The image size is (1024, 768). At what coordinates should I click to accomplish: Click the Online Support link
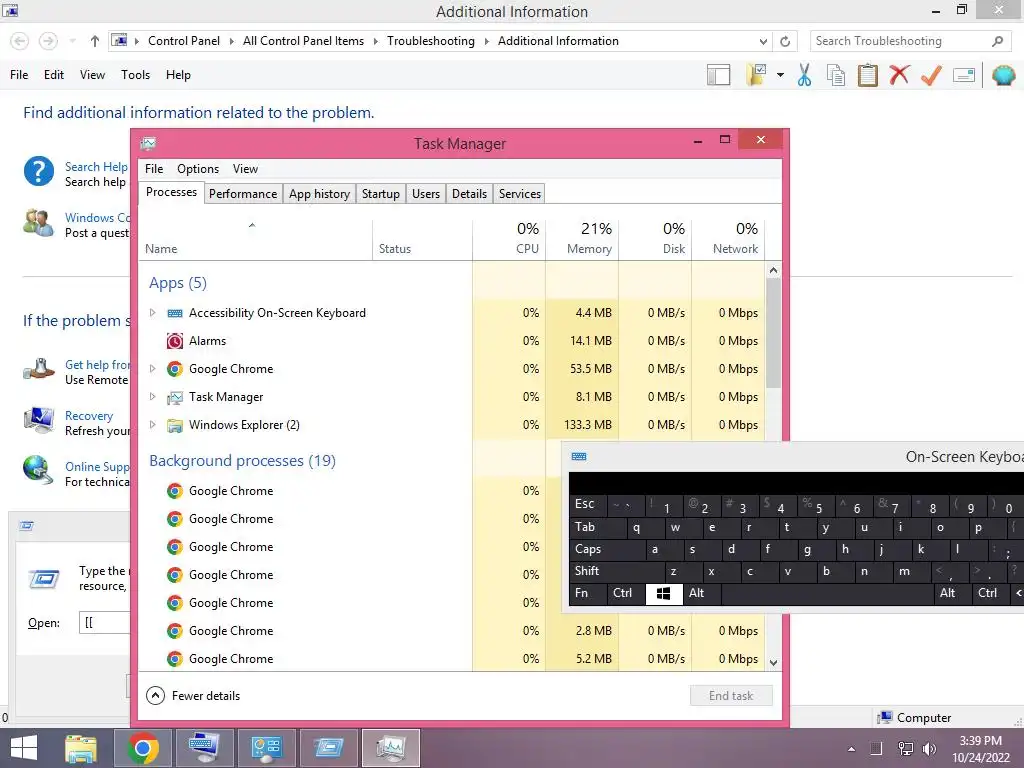[x=97, y=467]
